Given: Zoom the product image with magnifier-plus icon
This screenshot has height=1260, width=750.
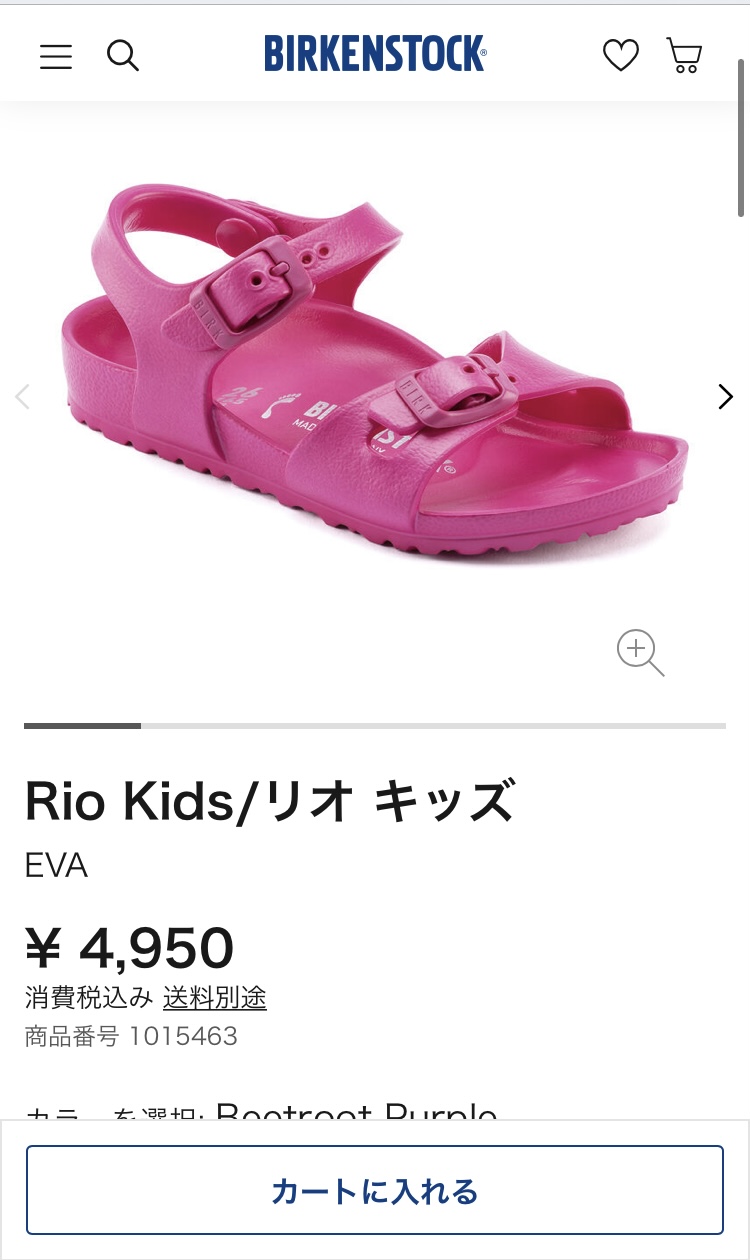Looking at the screenshot, I should (641, 653).
